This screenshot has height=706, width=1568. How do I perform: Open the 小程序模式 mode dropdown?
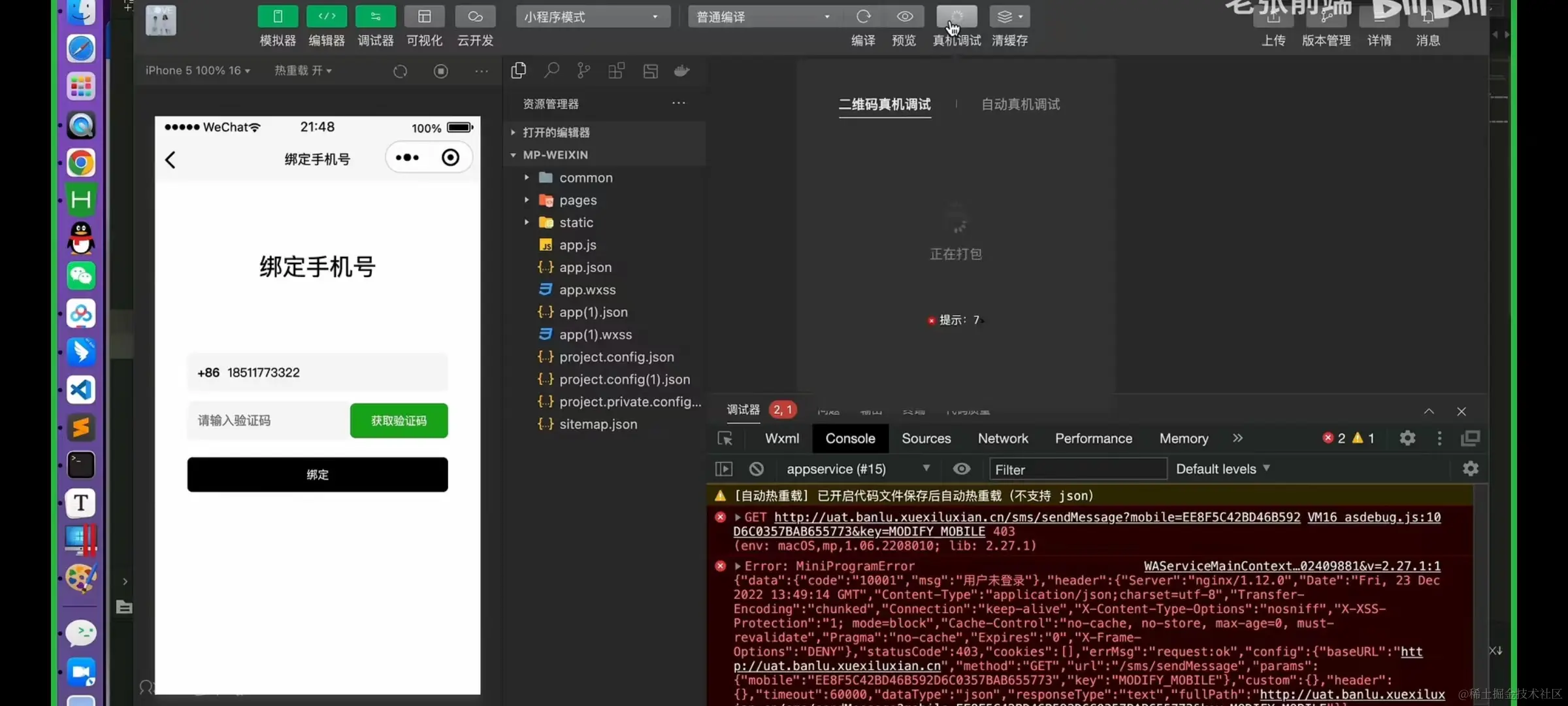(x=592, y=17)
